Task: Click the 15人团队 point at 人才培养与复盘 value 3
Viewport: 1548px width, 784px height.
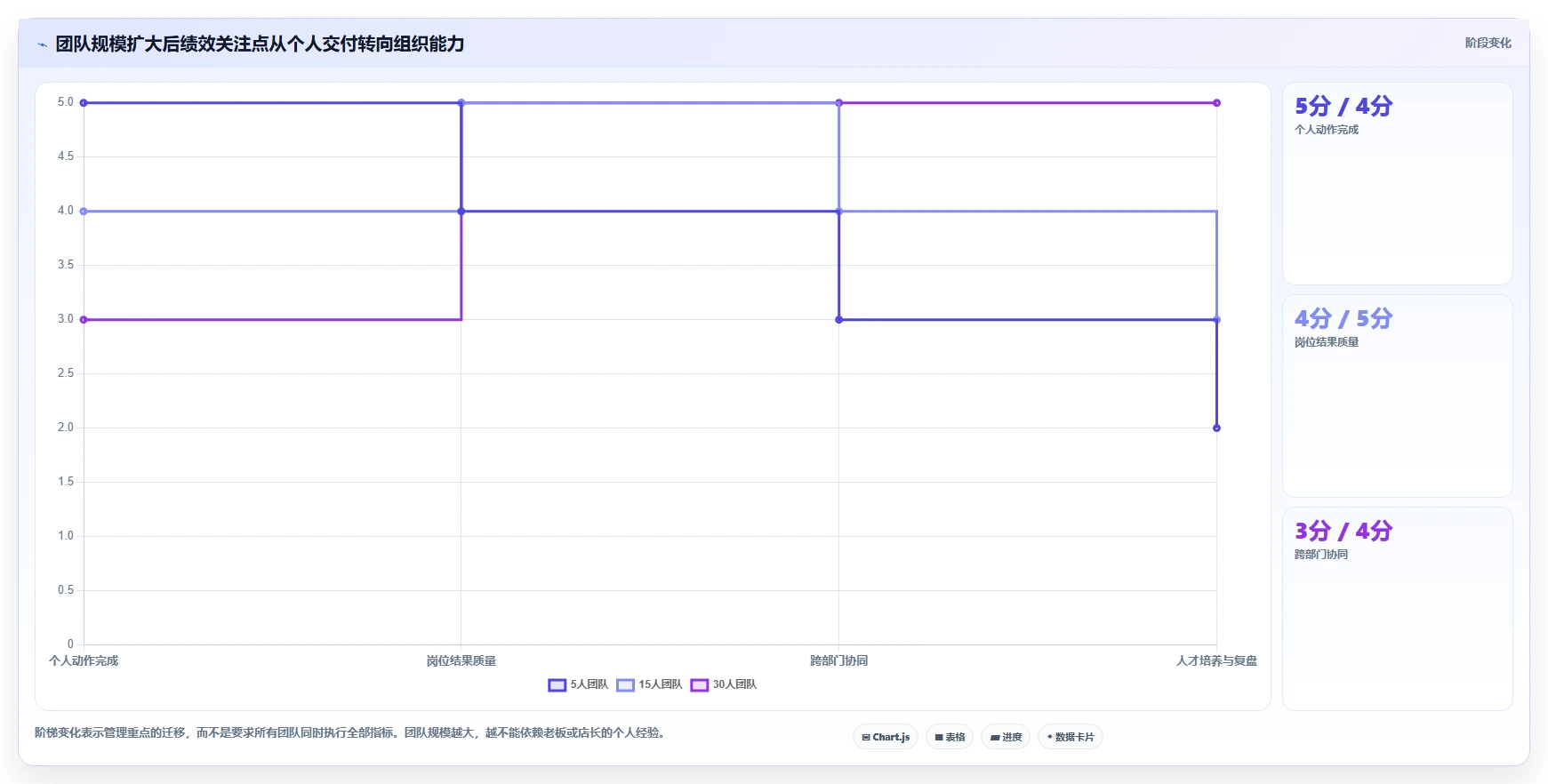Action: click(1216, 320)
